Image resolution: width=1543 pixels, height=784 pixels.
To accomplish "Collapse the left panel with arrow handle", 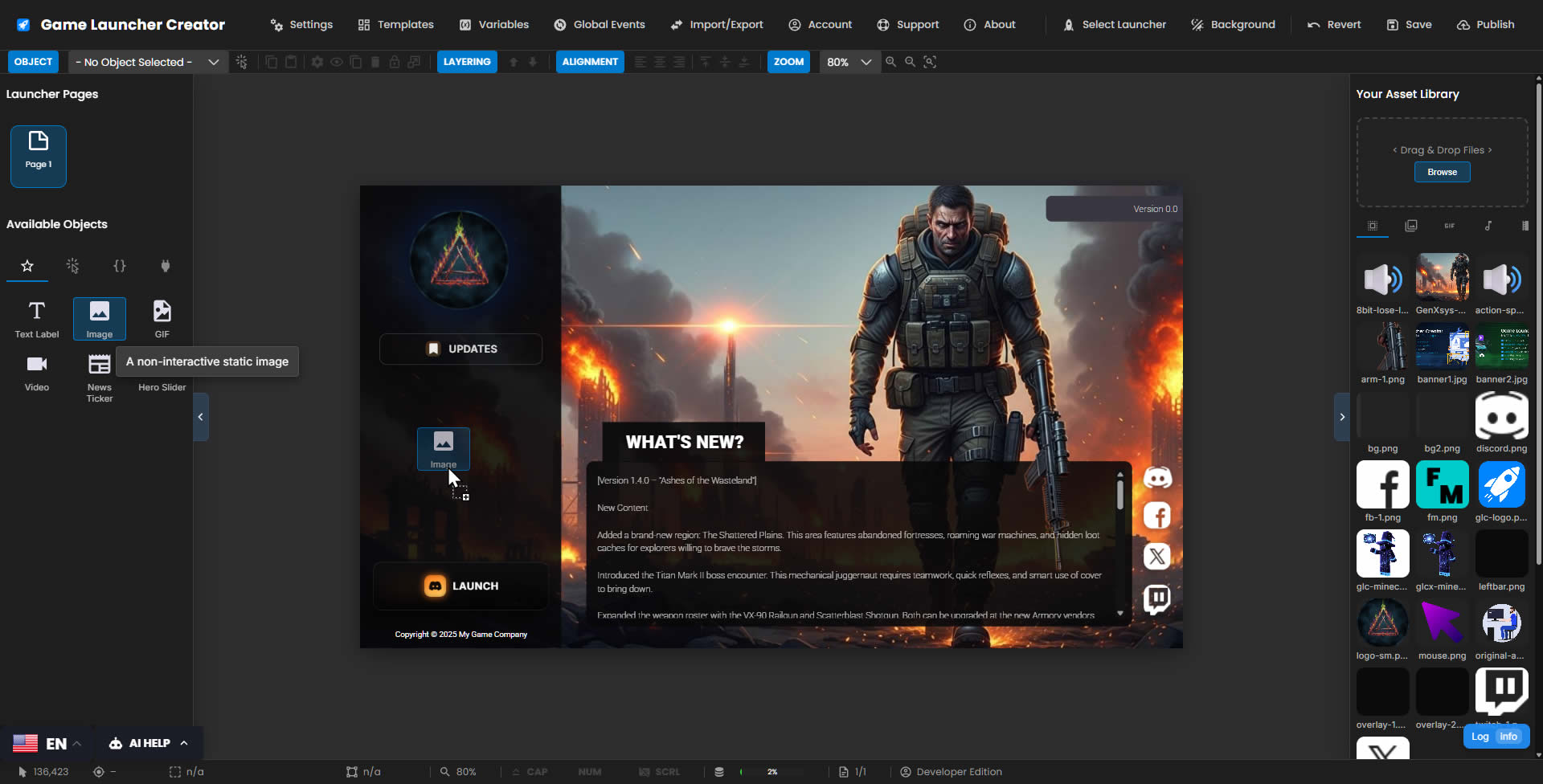I will [x=201, y=417].
